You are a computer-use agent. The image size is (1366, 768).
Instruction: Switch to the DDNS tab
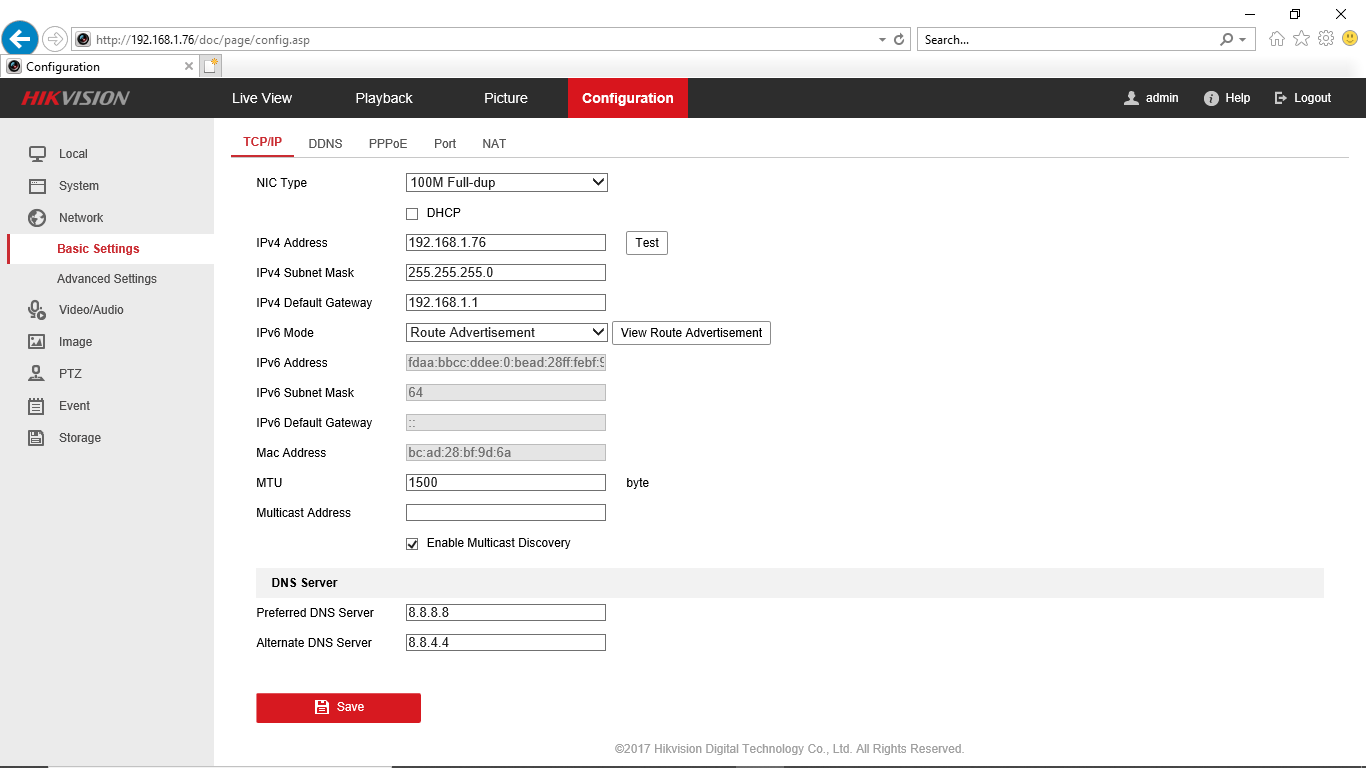(x=325, y=144)
